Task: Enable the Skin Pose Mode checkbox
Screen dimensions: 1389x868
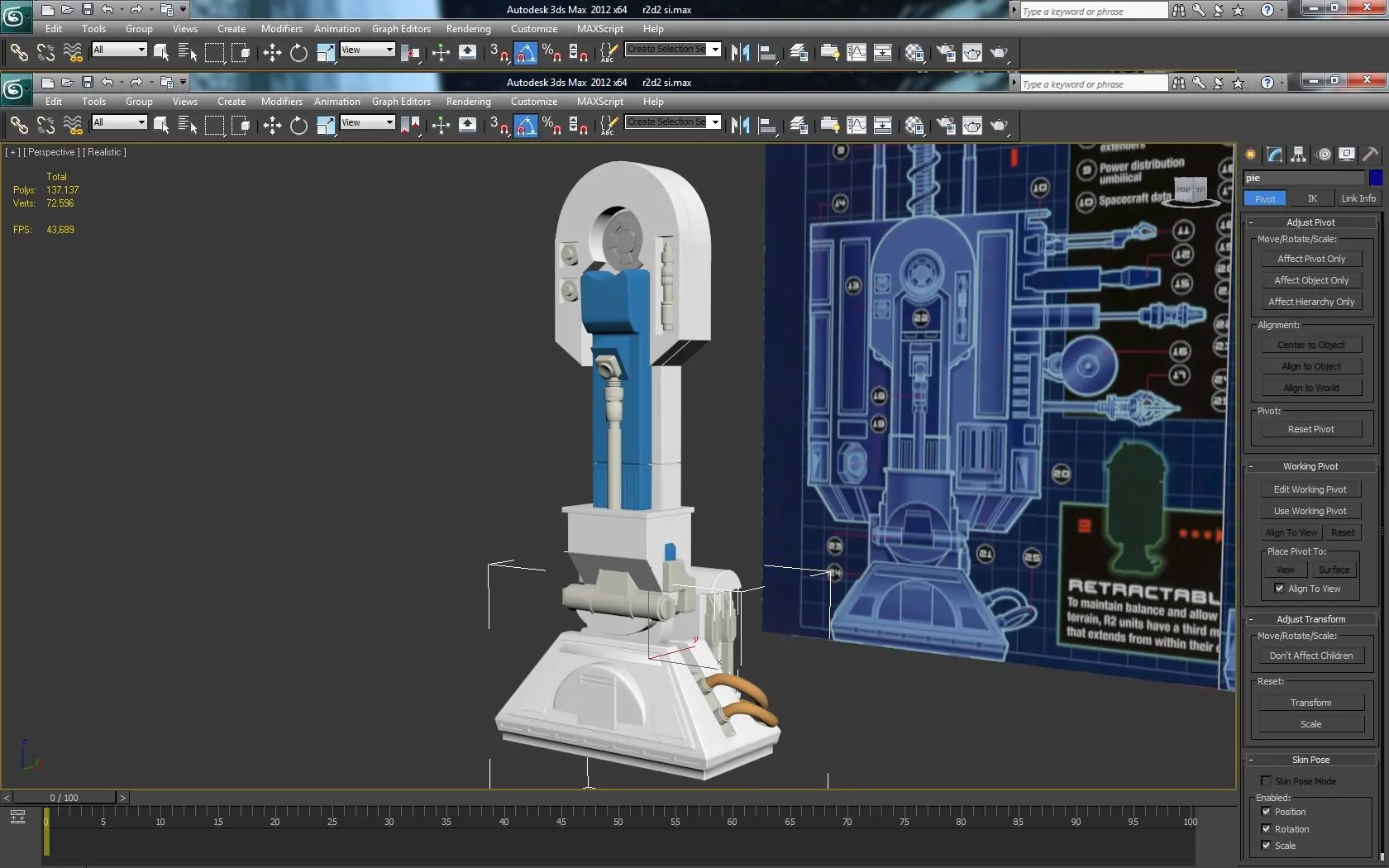Action: click(1266, 781)
